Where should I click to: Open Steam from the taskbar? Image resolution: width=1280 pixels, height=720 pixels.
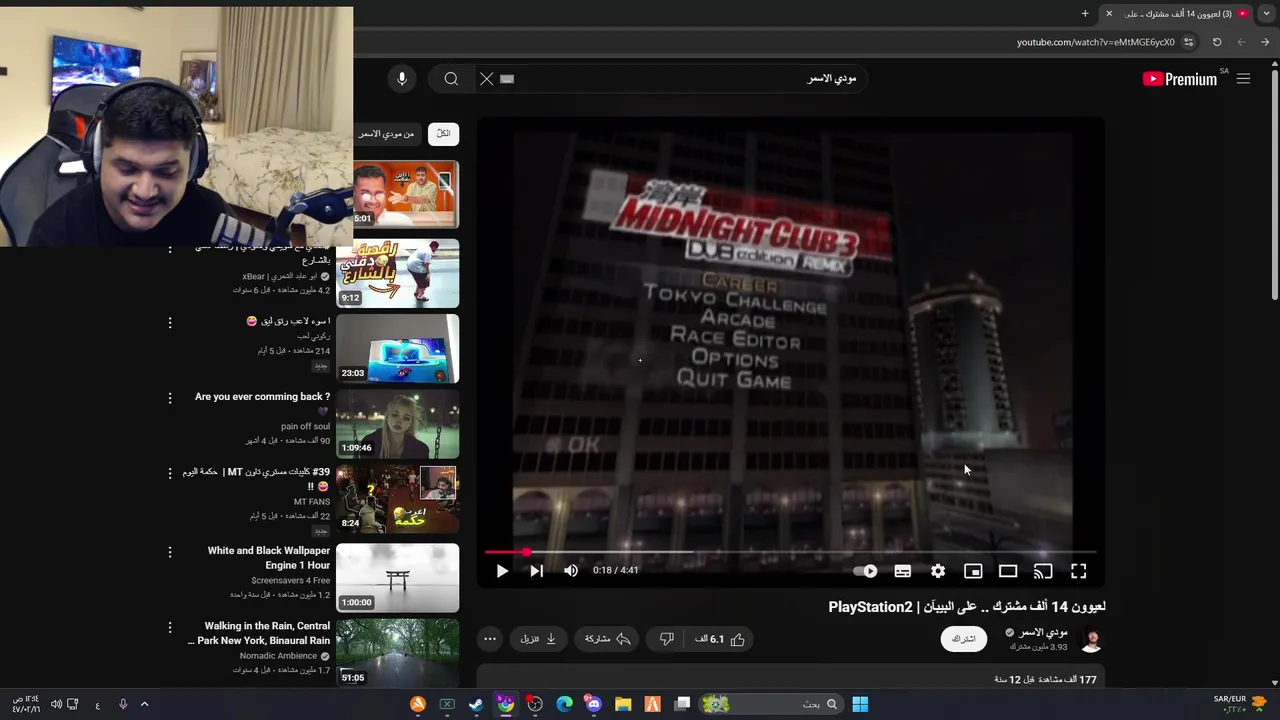(x=476, y=704)
